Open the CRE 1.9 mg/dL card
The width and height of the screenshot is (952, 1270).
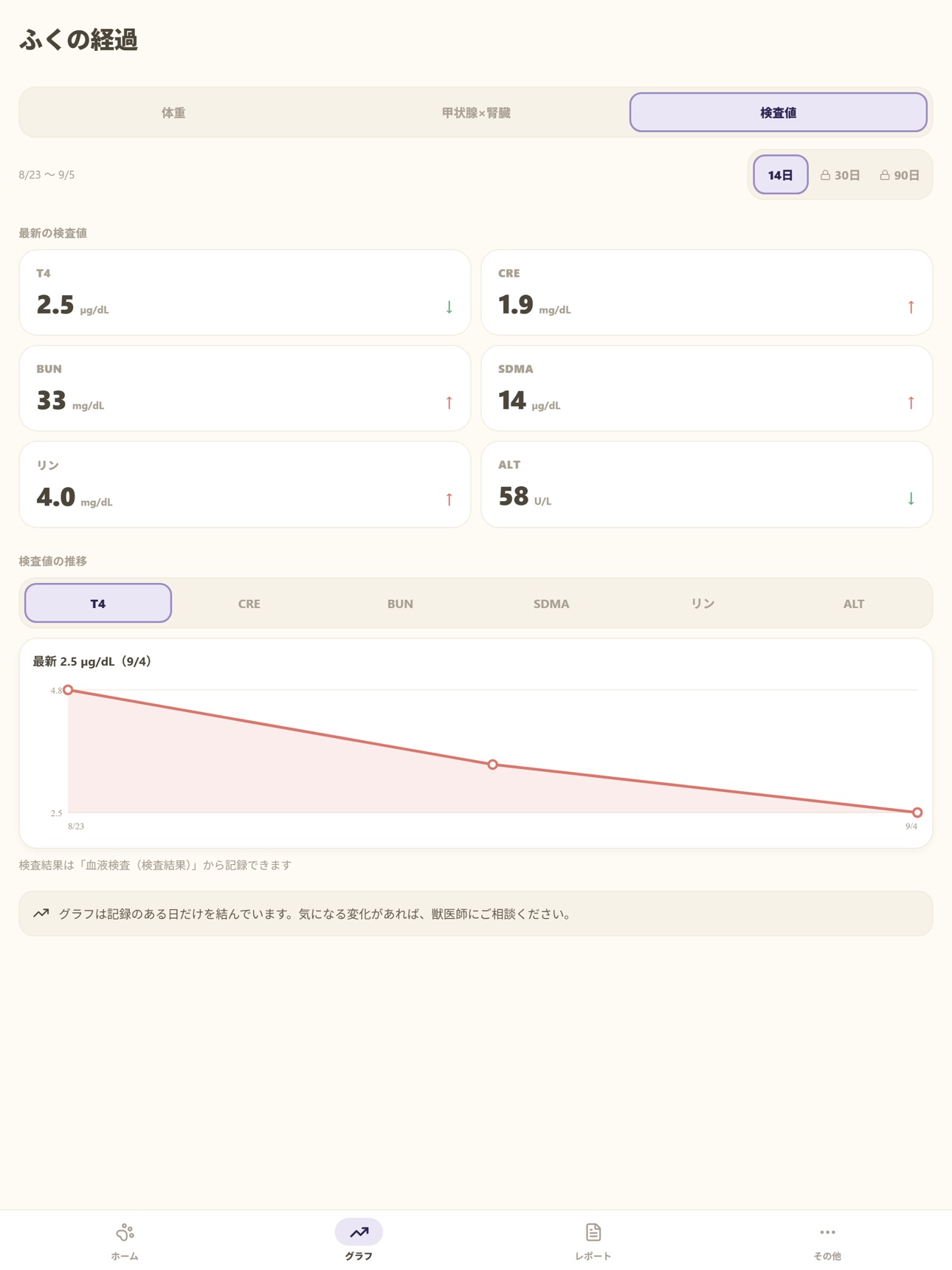pyautogui.click(x=707, y=293)
